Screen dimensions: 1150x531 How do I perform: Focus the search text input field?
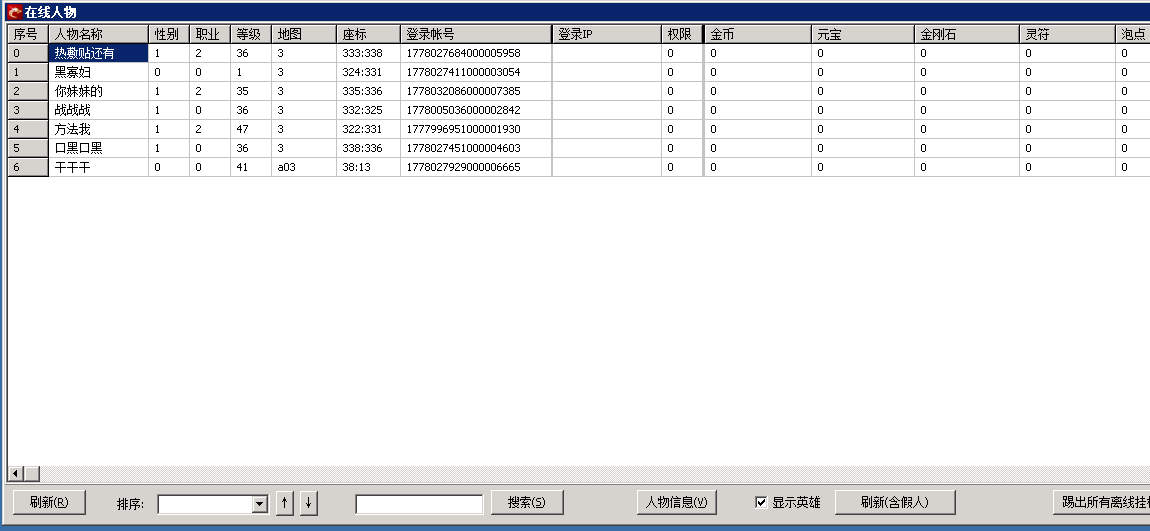420,504
